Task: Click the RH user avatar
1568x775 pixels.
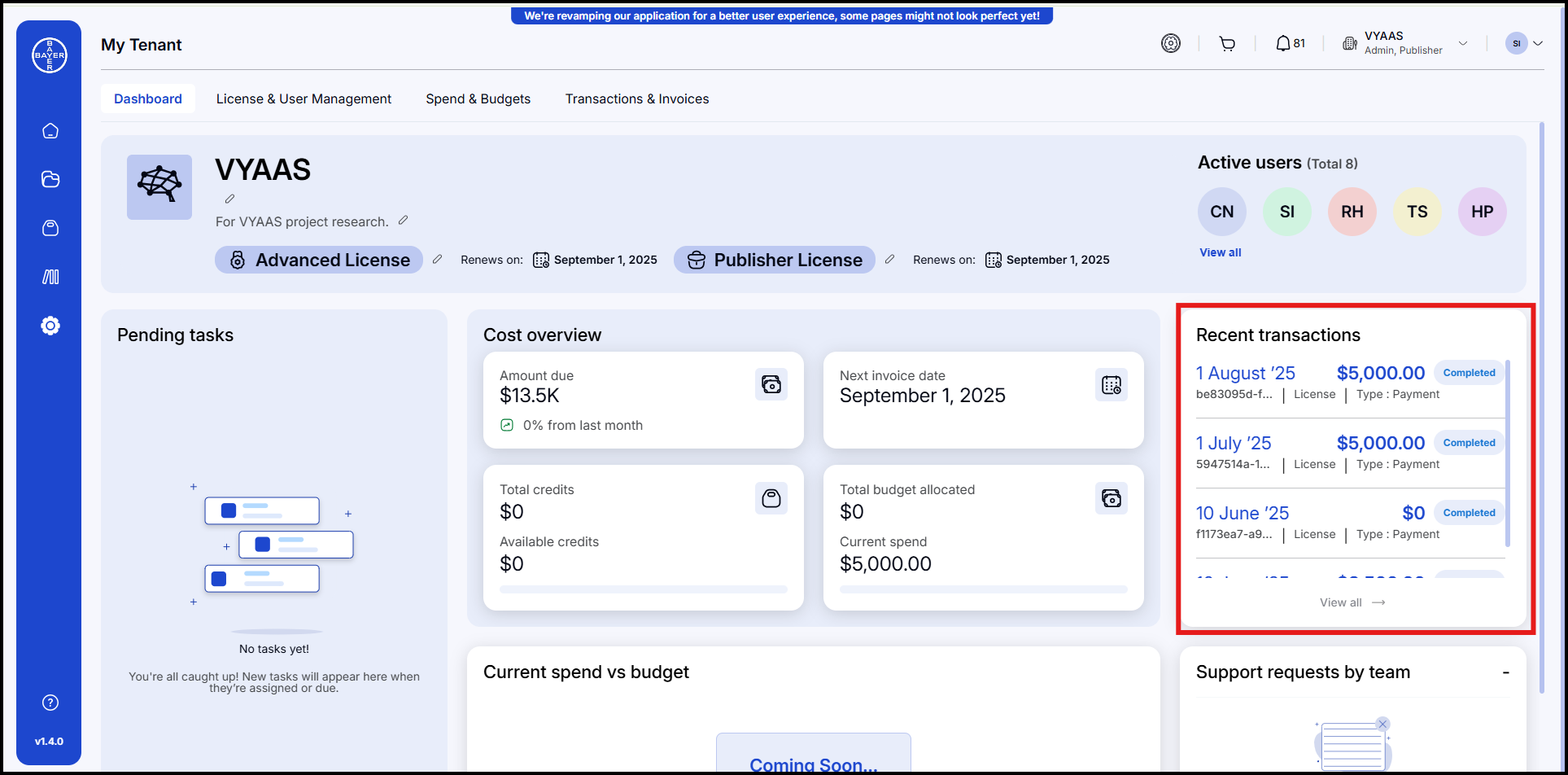Action: [1352, 212]
